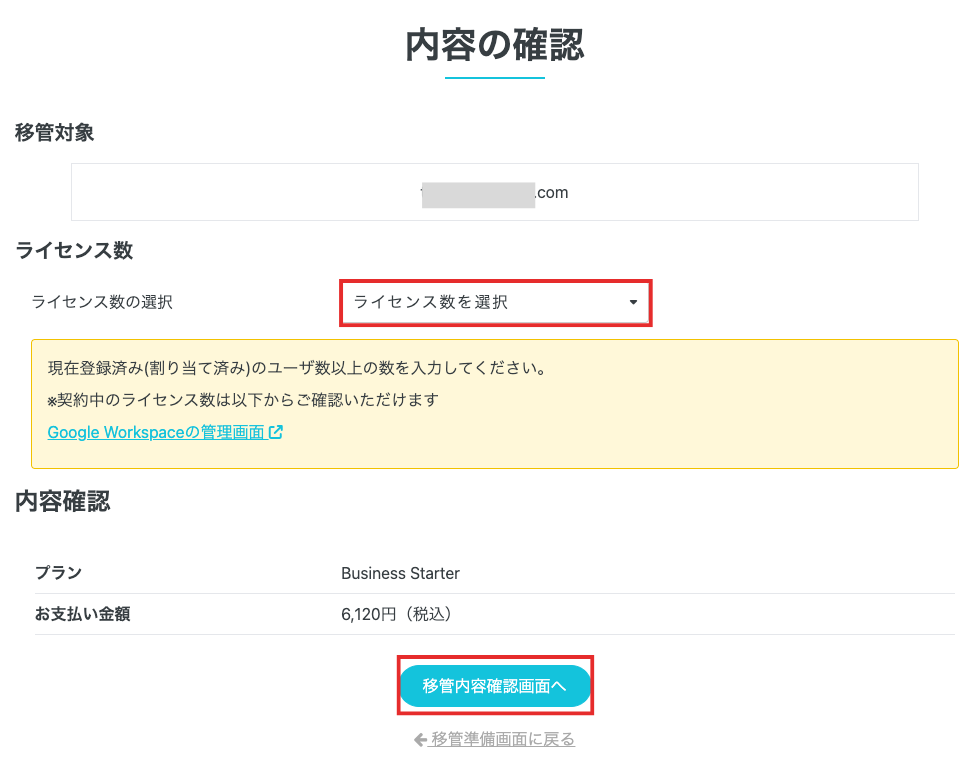Select the Business Starter plan text
The image size is (971, 758).
[x=400, y=573]
